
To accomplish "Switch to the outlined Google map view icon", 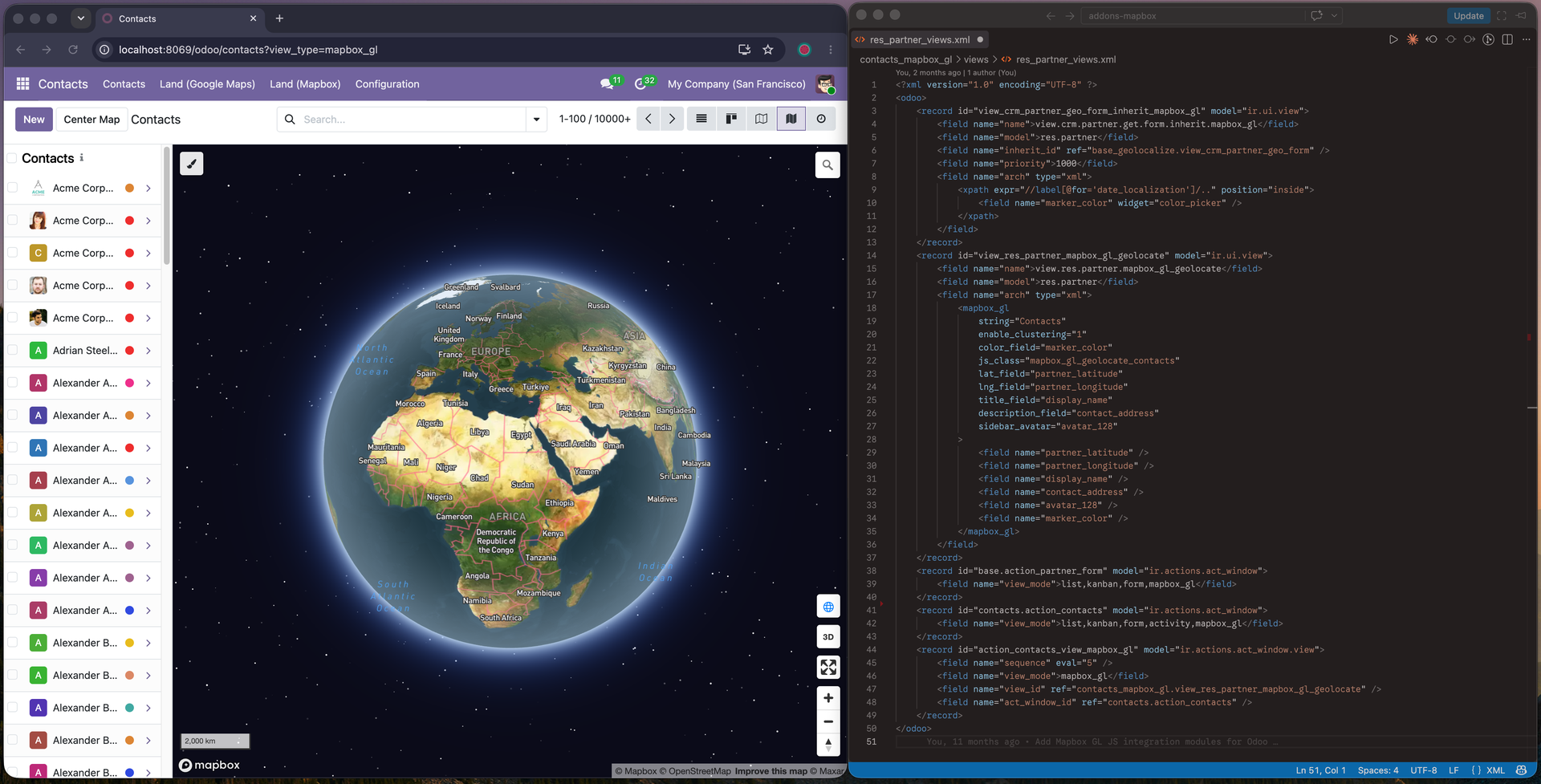I will pyautogui.click(x=761, y=119).
